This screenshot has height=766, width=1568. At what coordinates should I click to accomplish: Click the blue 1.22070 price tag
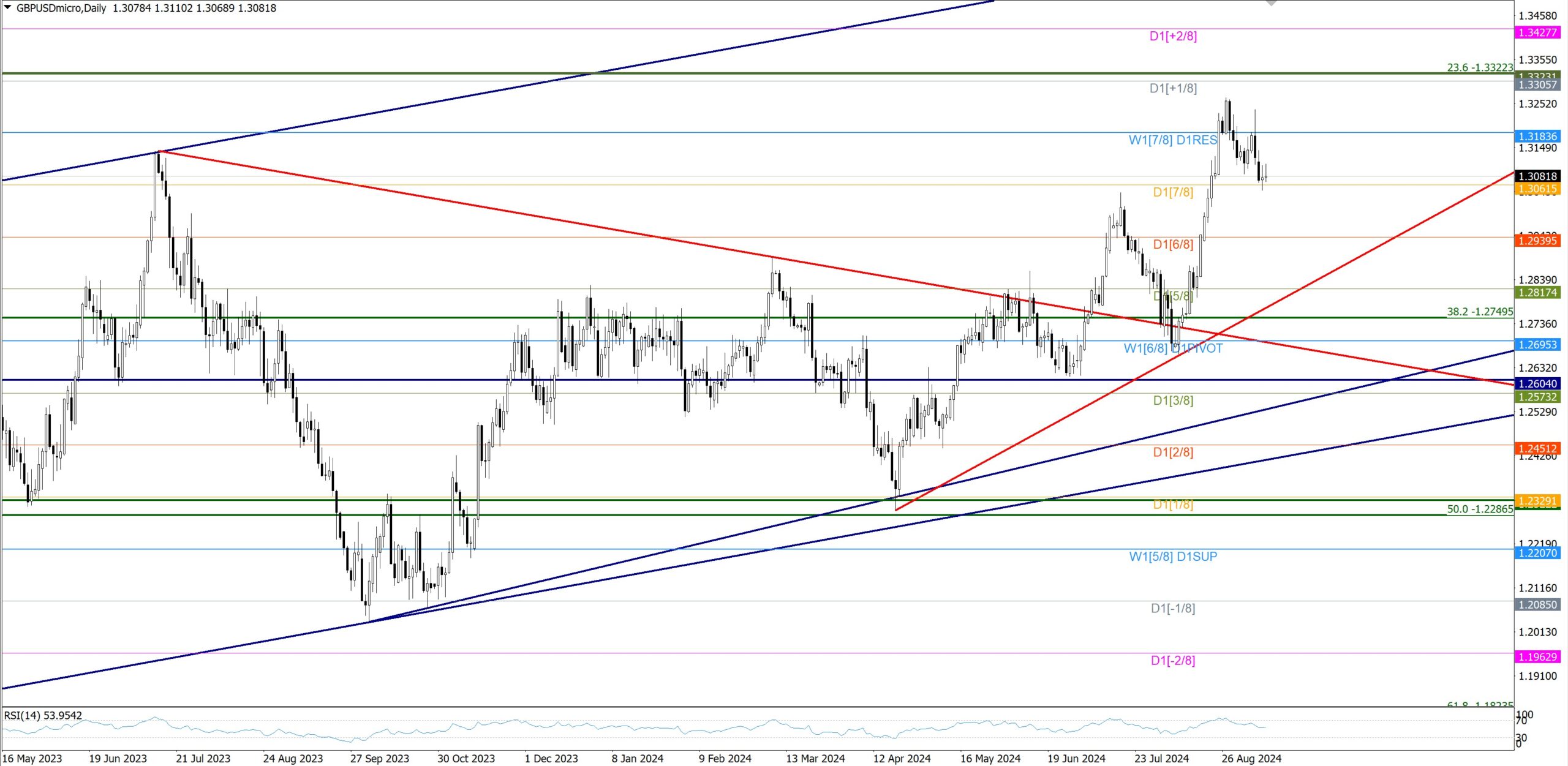tap(1537, 553)
